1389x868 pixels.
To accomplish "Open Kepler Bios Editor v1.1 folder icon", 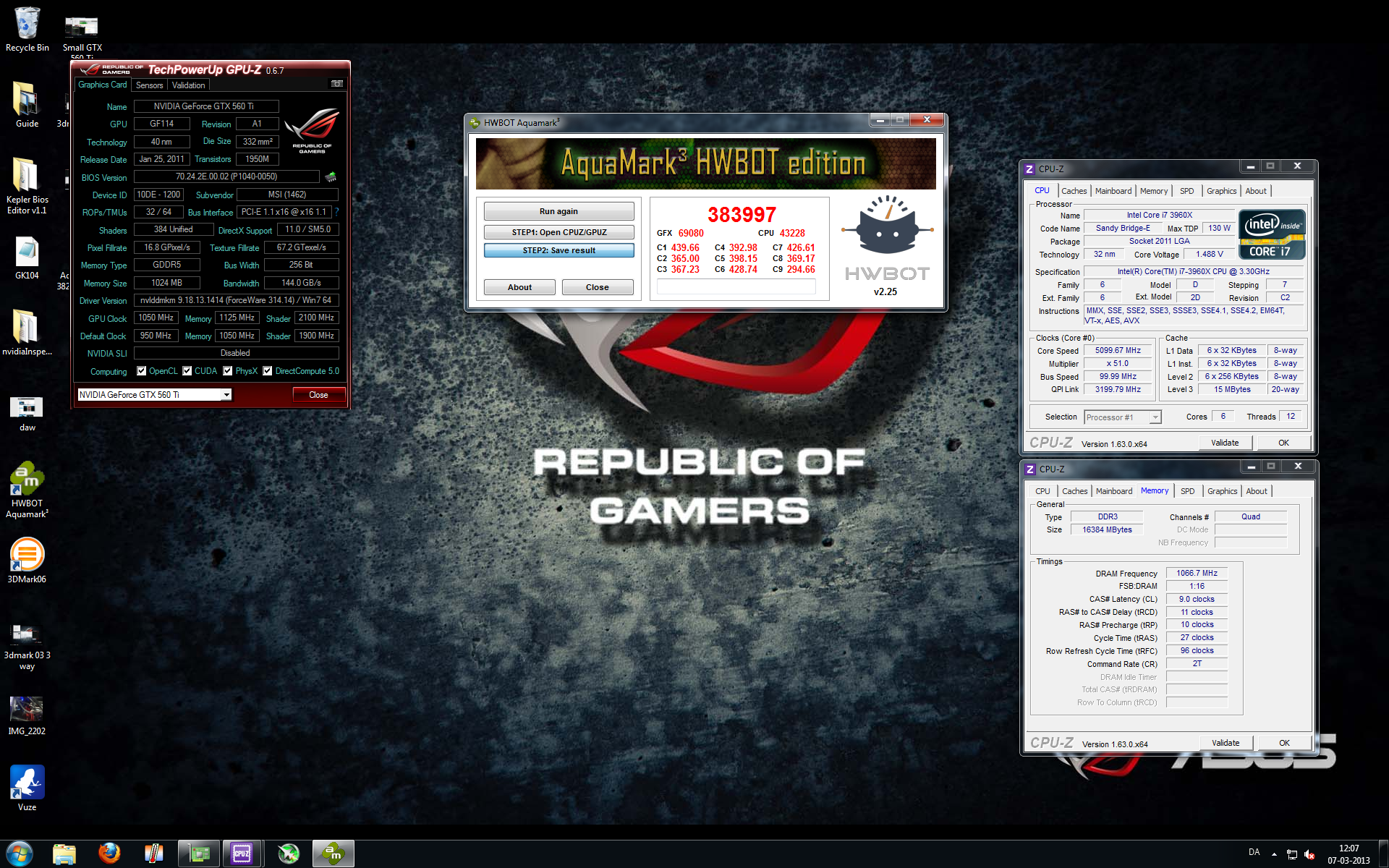I will (x=27, y=186).
